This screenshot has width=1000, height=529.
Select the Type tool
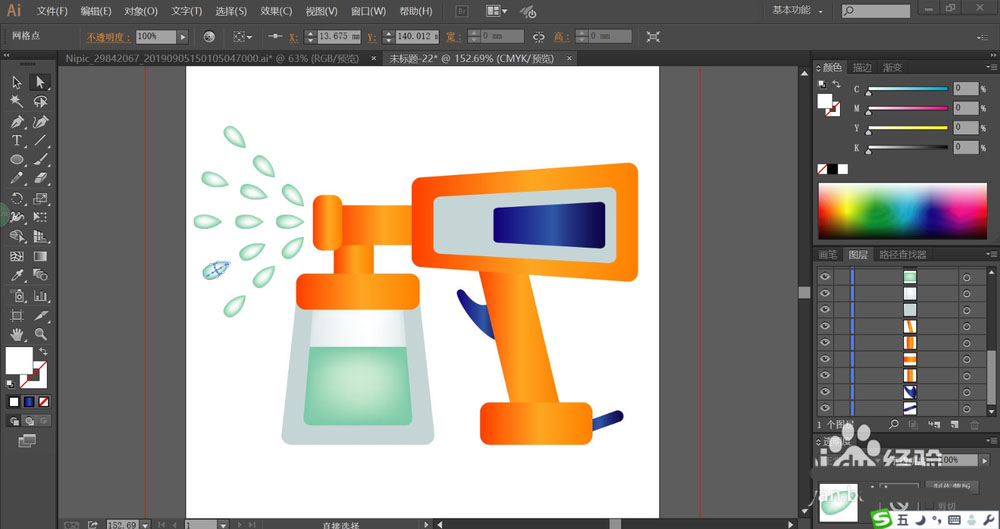[x=17, y=140]
